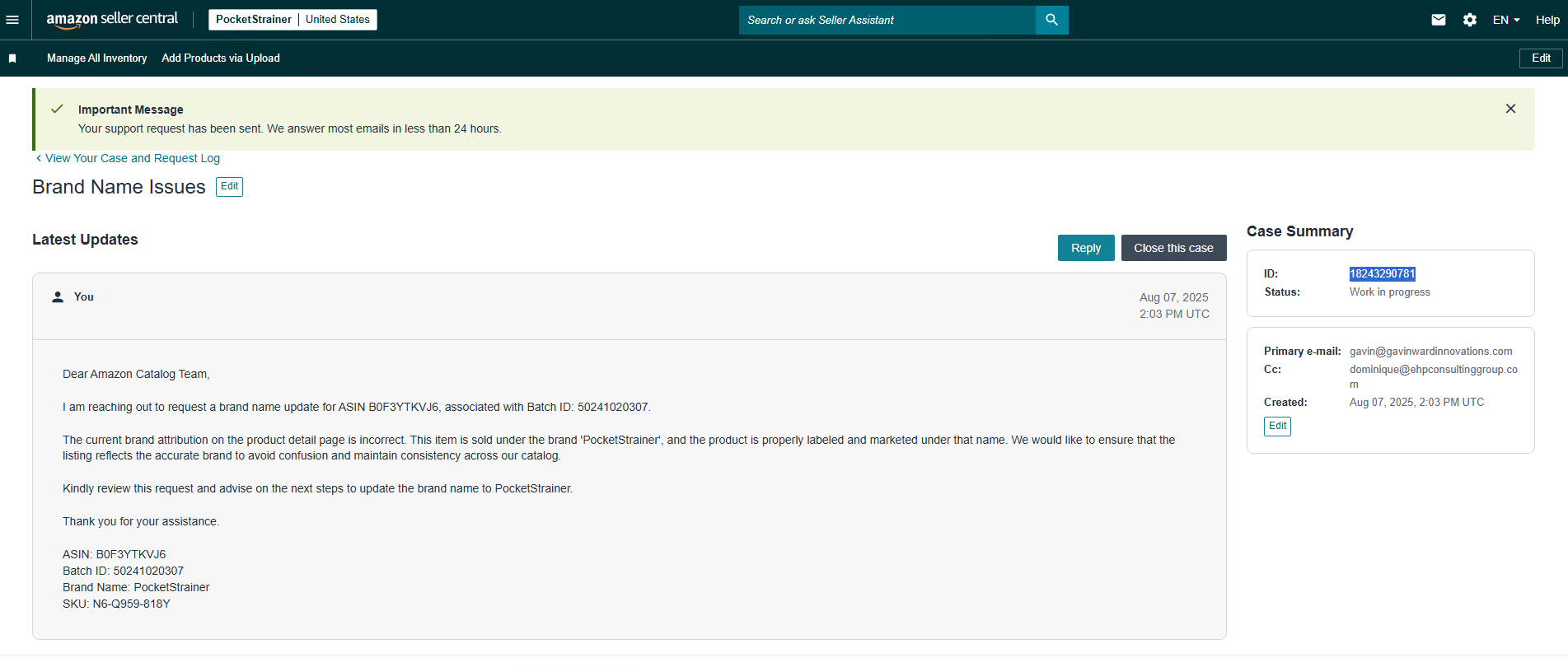Edit the case contact email details

point(1277,426)
